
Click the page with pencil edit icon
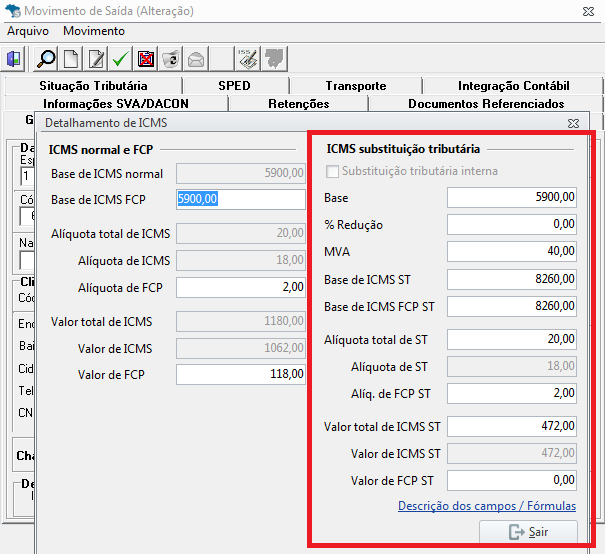96,59
